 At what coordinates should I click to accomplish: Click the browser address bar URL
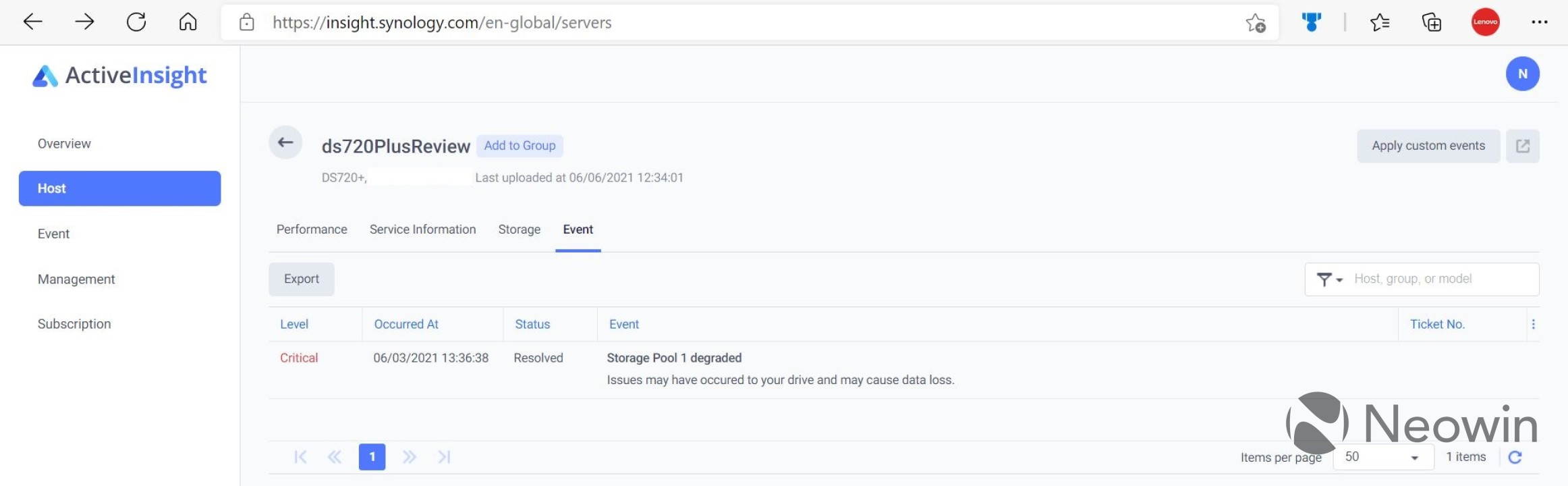pyautogui.click(x=442, y=22)
